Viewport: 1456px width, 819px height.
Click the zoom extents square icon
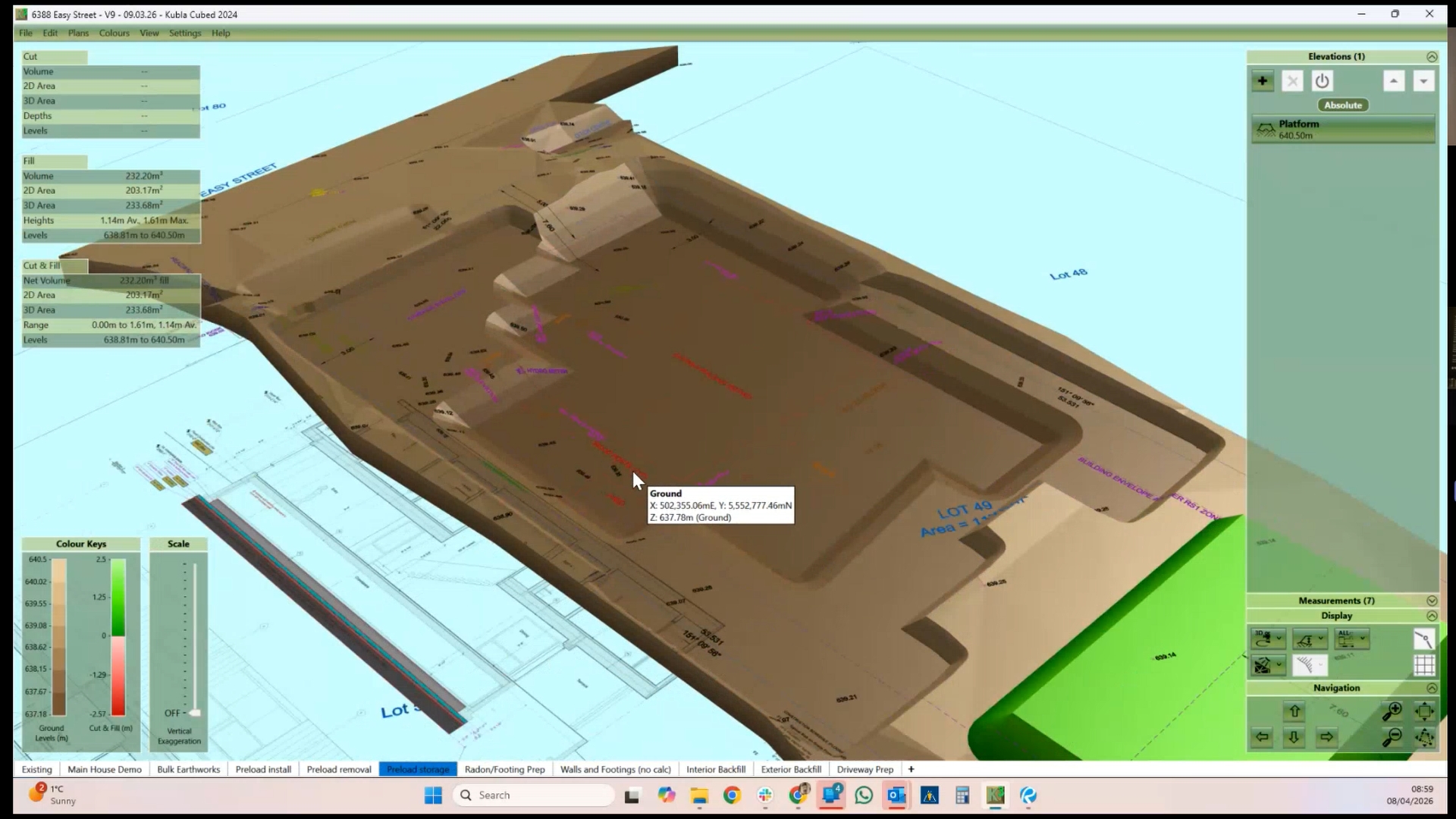(1424, 711)
